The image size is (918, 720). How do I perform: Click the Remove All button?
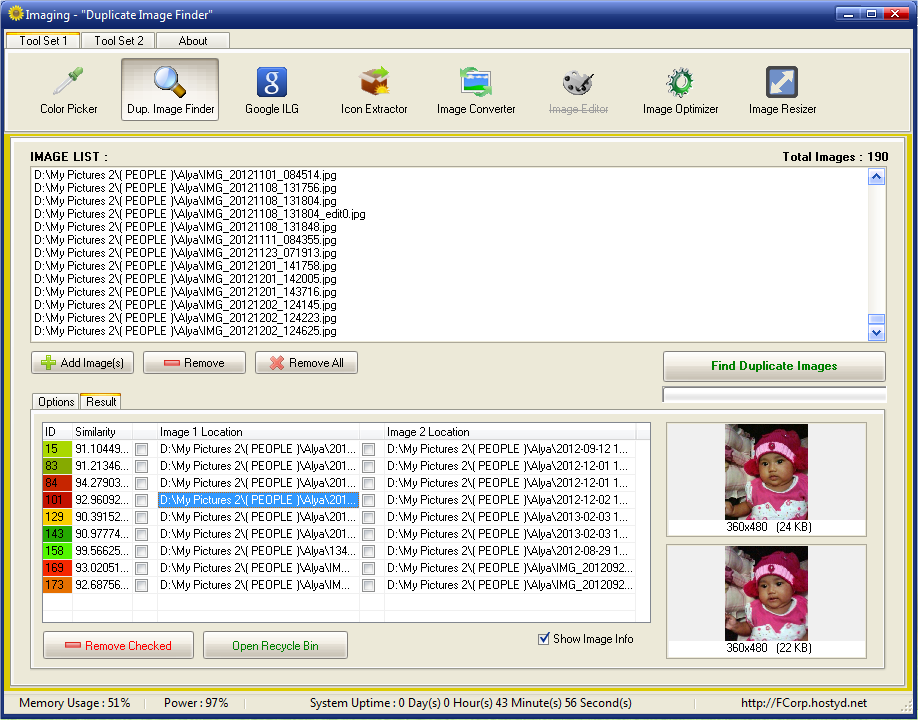tap(306, 363)
